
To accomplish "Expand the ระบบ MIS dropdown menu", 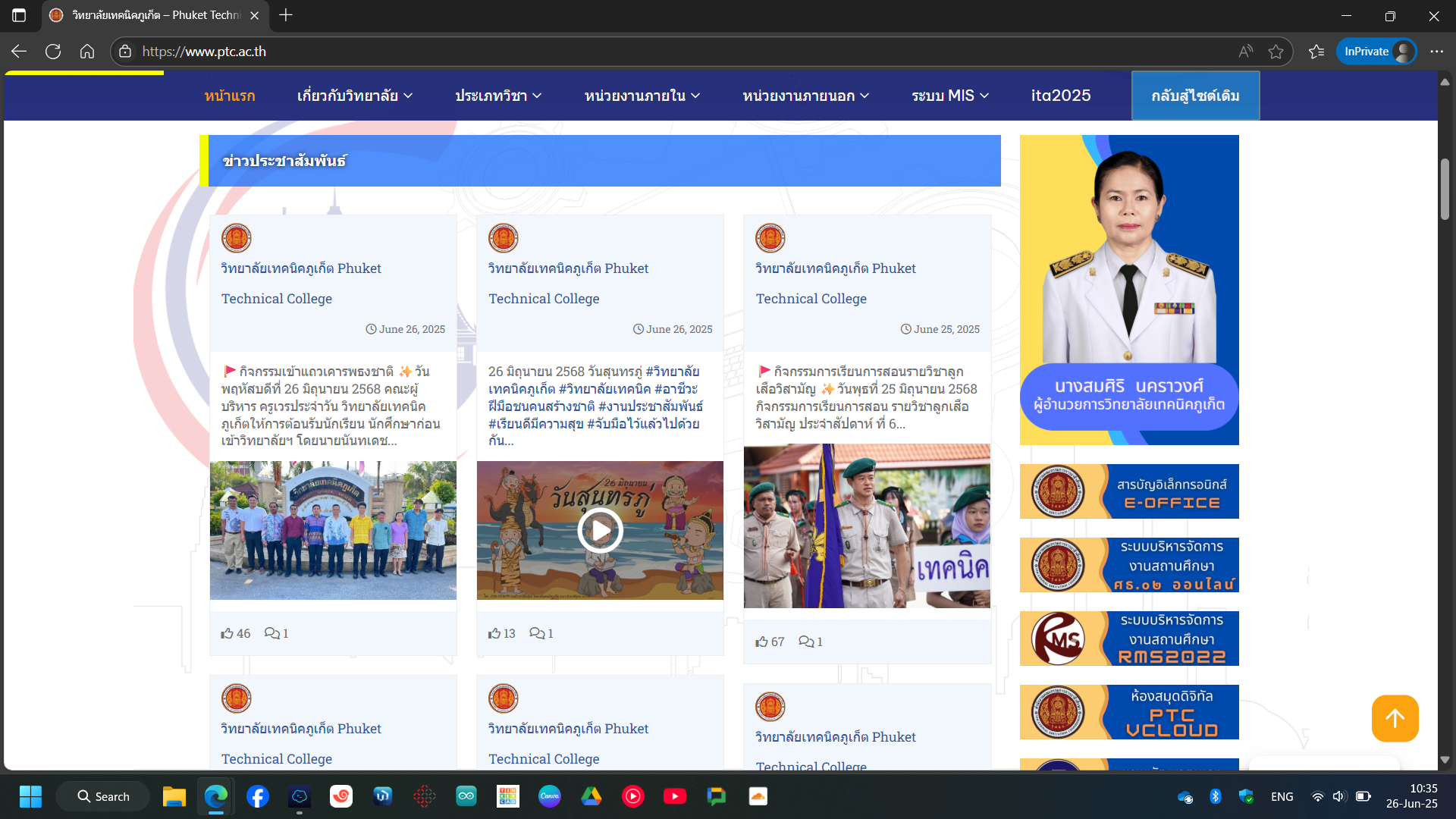I will 950,96.
